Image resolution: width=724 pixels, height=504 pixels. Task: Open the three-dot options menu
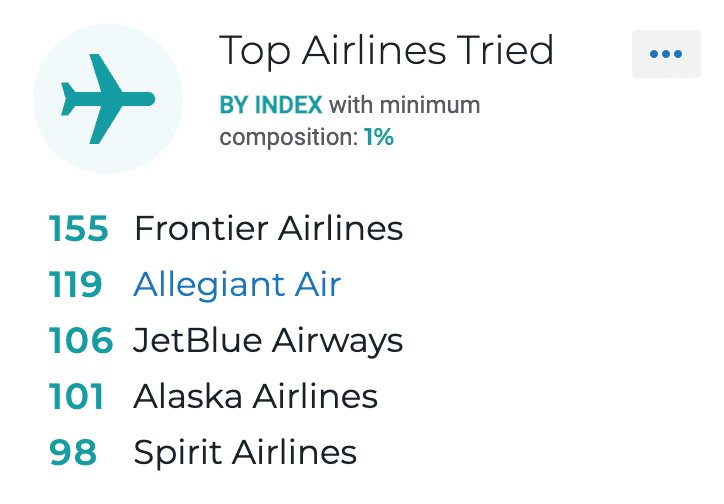tap(666, 54)
